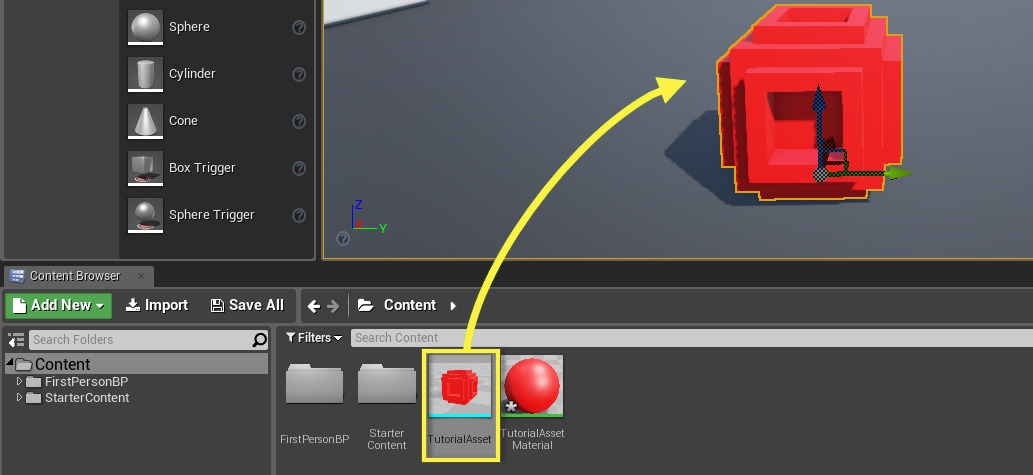Open help for Box Trigger item
Screen dimensions: 1033x475
click(299, 169)
